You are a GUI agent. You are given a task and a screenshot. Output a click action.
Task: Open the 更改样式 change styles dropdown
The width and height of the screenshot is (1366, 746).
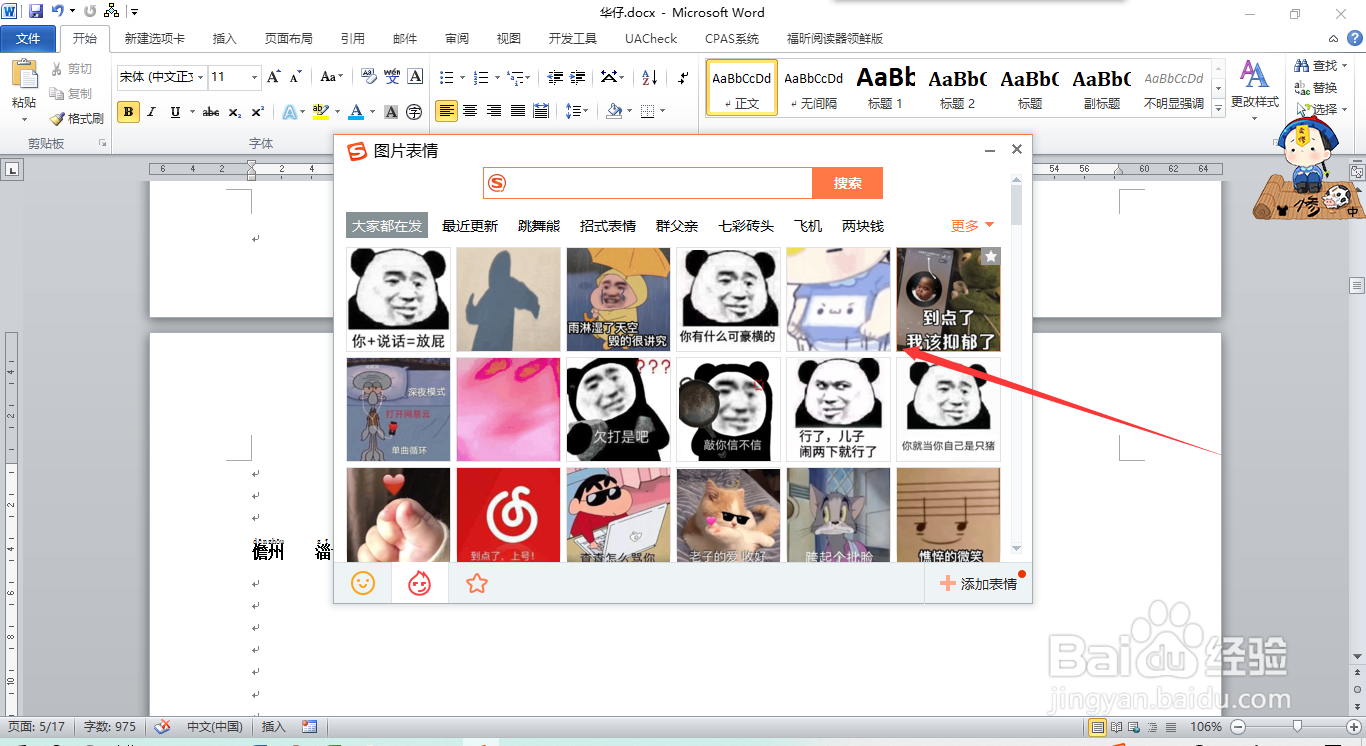(x=1254, y=90)
